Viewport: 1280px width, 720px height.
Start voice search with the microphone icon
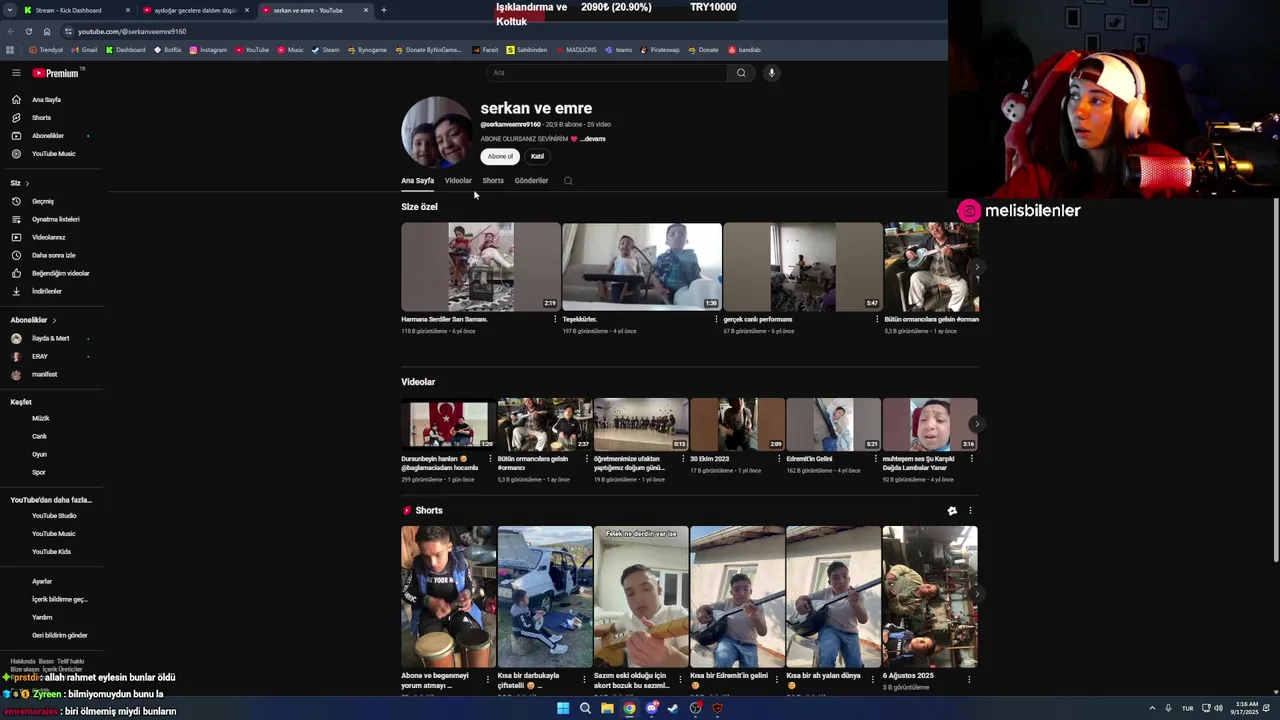point(771,73)
